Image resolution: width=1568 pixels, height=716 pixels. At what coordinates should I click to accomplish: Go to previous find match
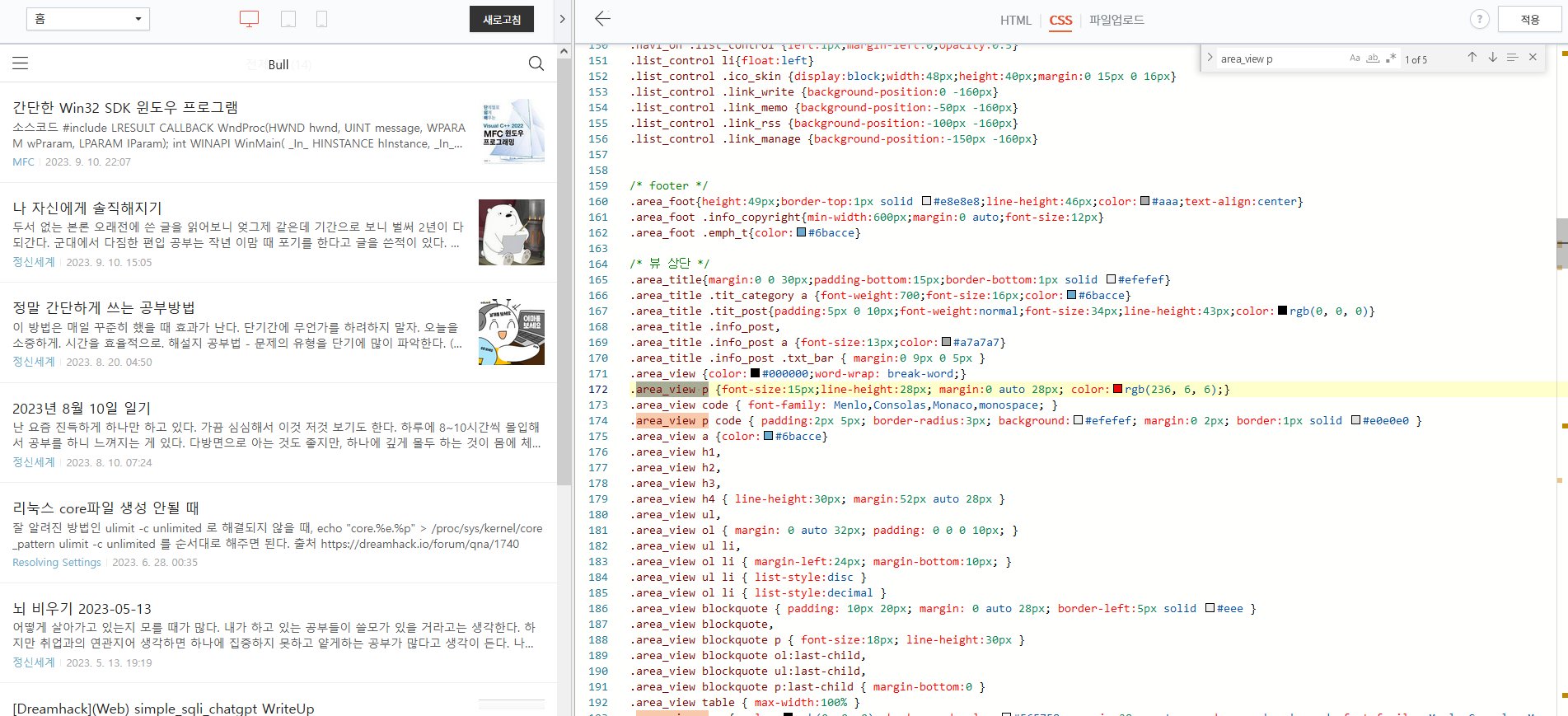1472,58
